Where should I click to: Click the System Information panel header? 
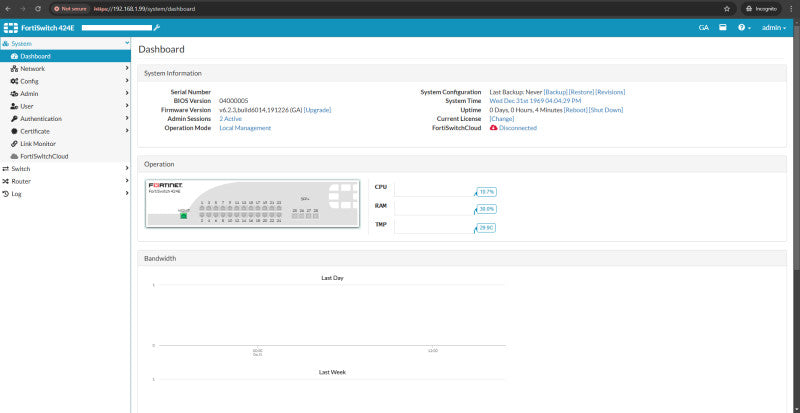462,74
